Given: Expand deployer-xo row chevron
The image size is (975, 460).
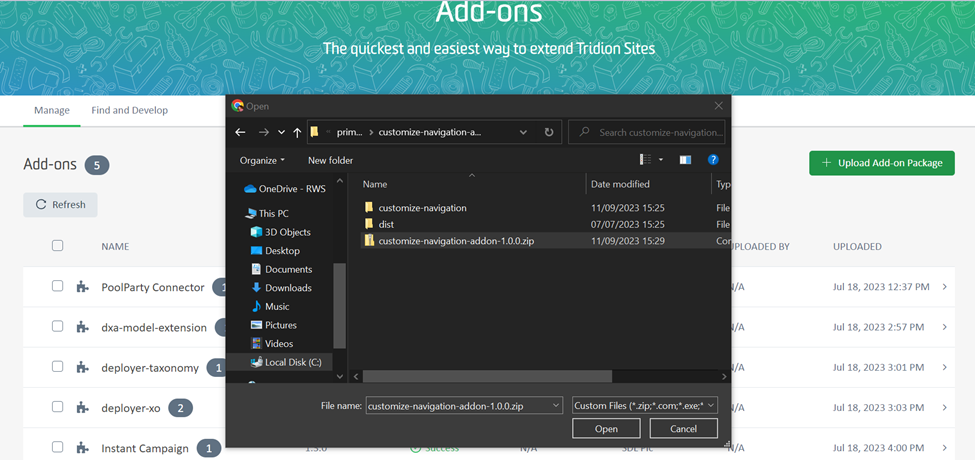Looking at the screenshot, I should (945, 408).
